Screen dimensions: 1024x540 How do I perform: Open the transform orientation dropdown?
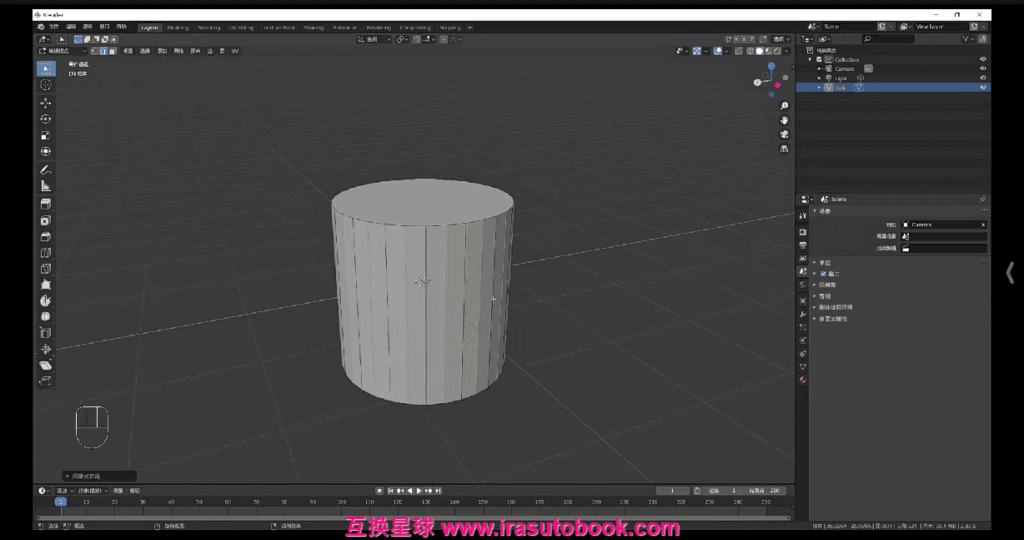[374, 39]
